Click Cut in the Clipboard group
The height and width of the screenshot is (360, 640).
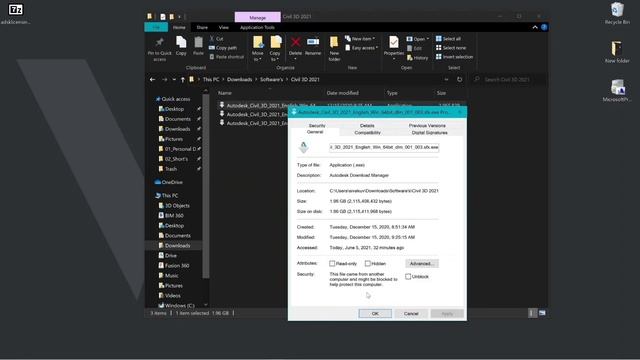[216, 38]
